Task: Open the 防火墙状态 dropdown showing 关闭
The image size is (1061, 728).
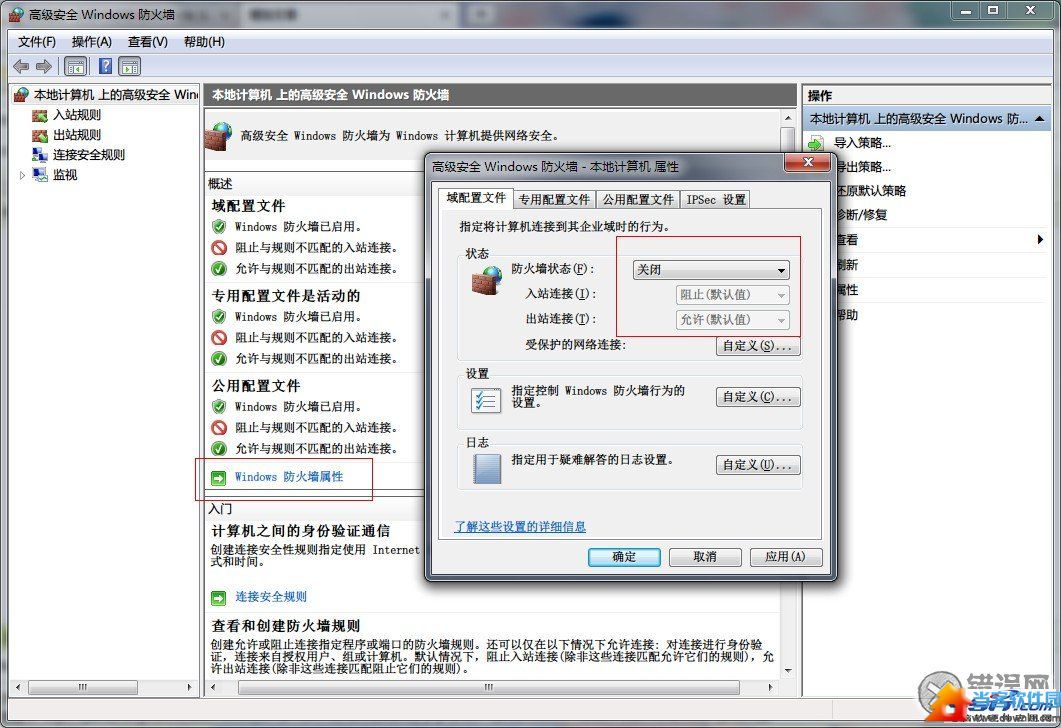Action: (x=710, y=270)
